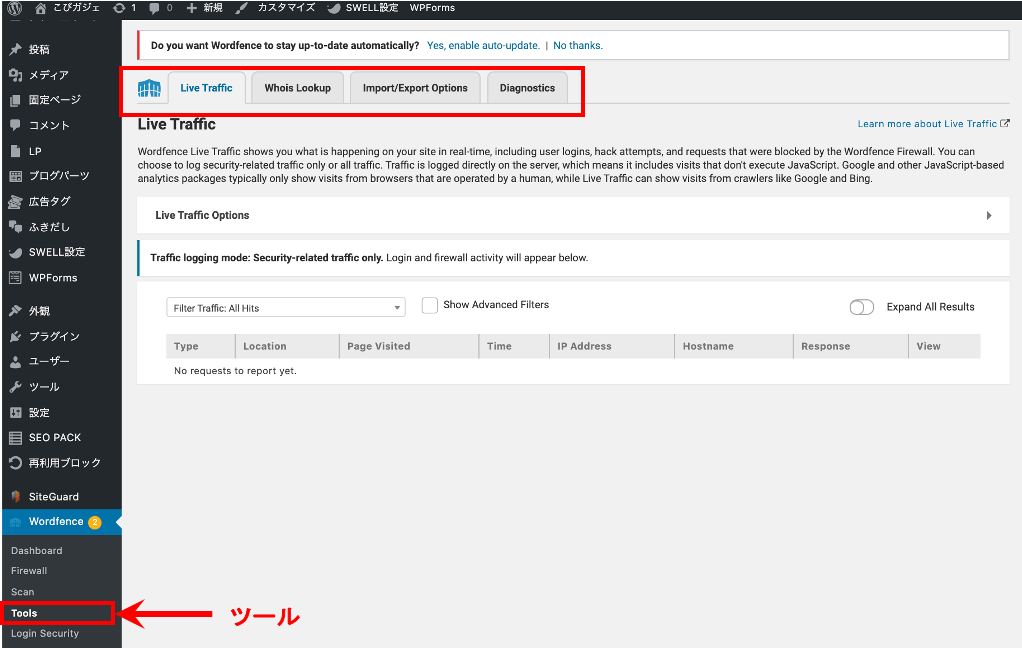Click Yes, enable auto-update link
This screenshot has width=1022, height=648.
click(483, 46)
